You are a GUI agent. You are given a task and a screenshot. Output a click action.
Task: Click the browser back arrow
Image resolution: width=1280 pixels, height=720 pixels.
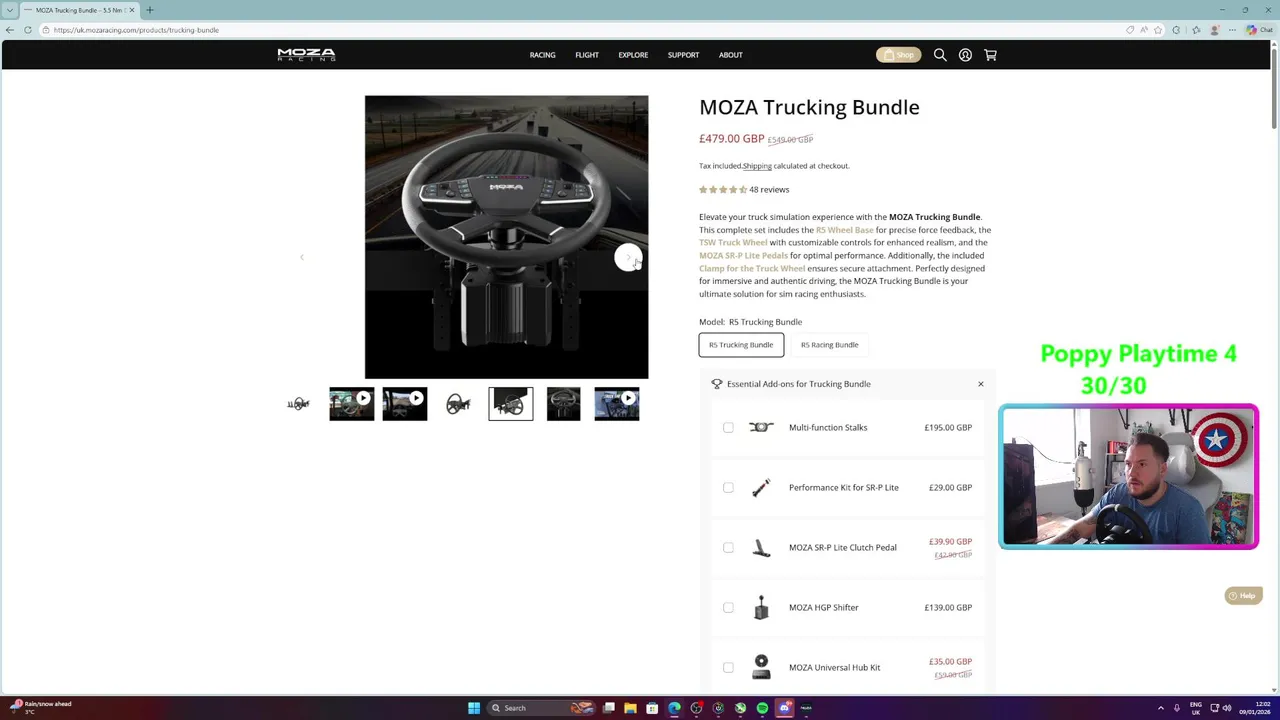point(10,30)
